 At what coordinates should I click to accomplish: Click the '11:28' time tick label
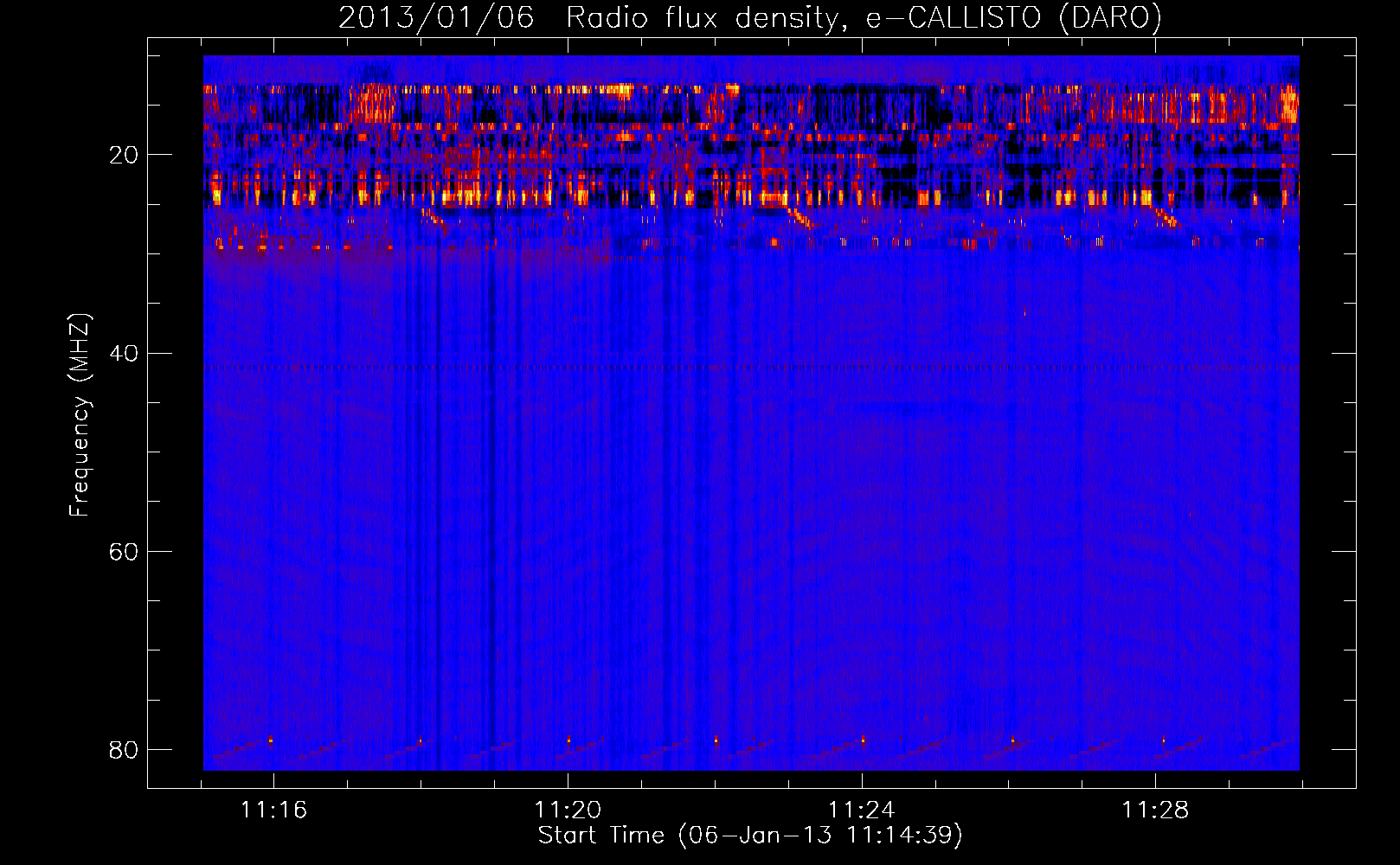pyautogui.click(x=1155, y=810)
